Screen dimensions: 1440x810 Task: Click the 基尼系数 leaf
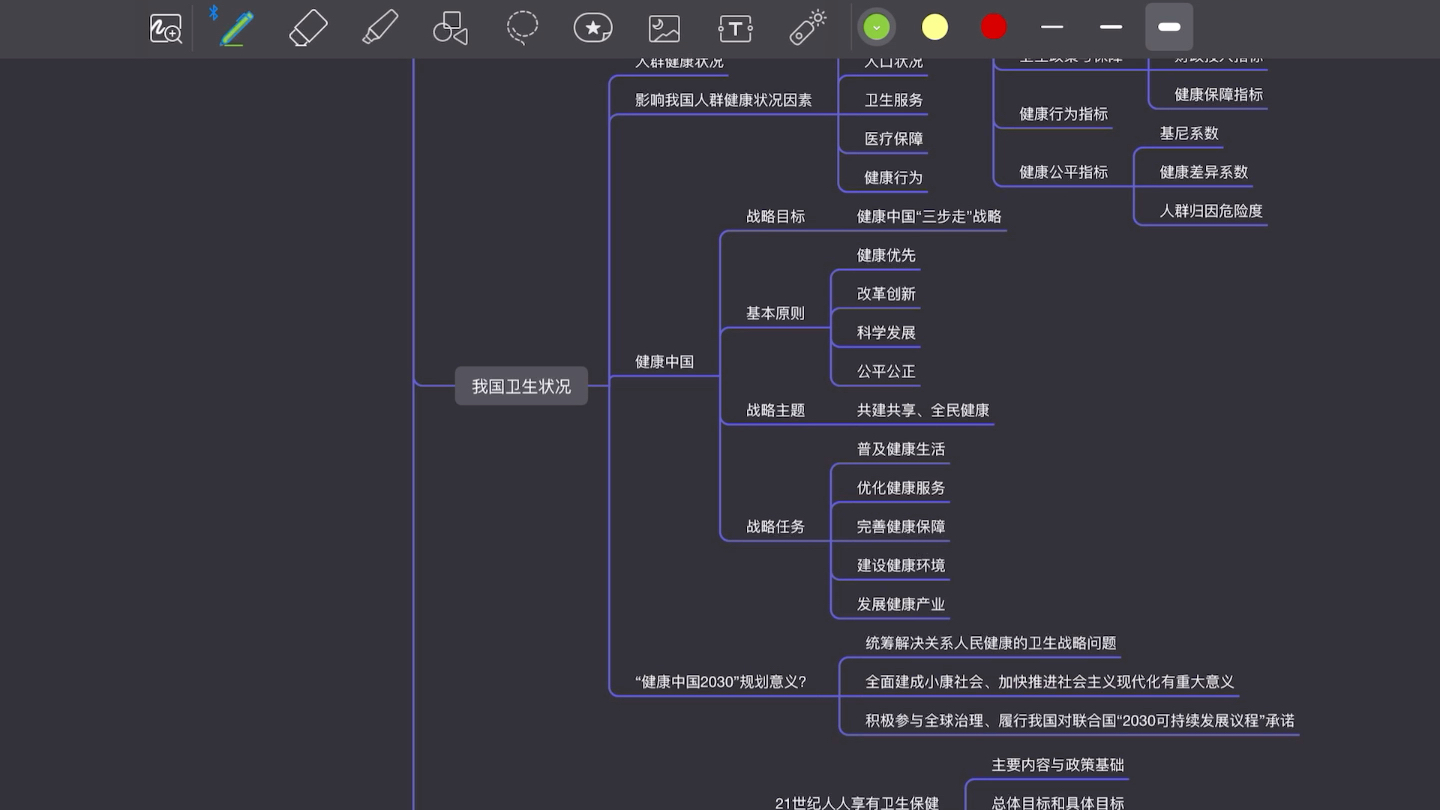tap(1189, 133)
